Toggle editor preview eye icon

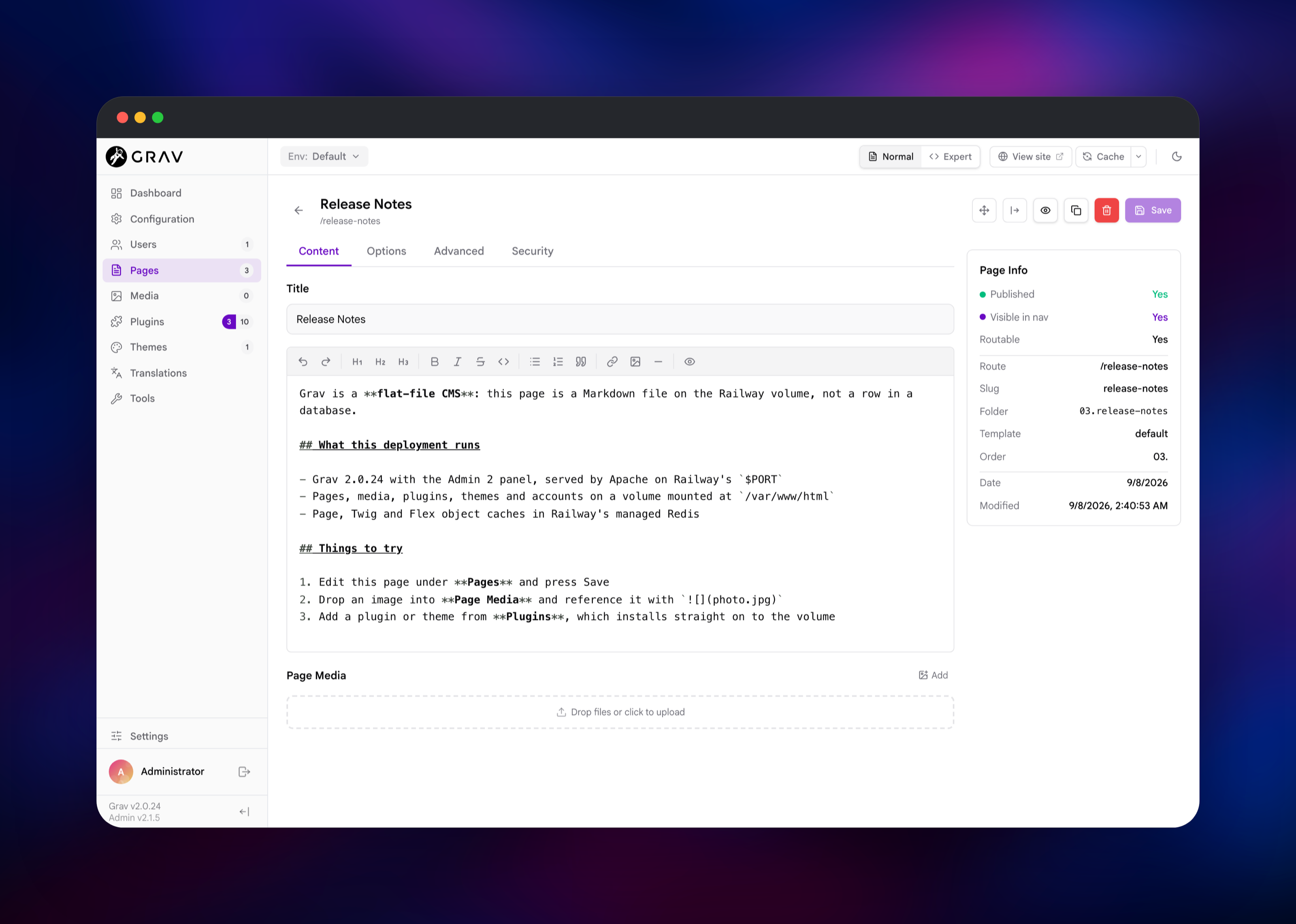(x=689, y=362)
